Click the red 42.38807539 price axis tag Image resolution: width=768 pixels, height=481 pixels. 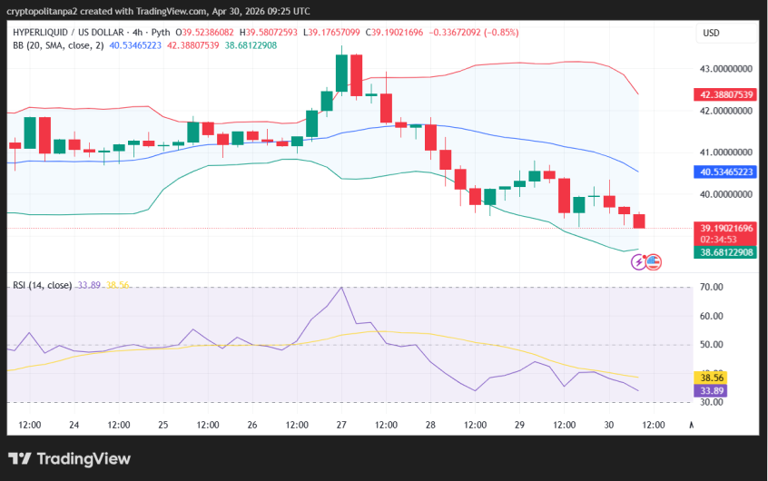(x=725, y=95)
